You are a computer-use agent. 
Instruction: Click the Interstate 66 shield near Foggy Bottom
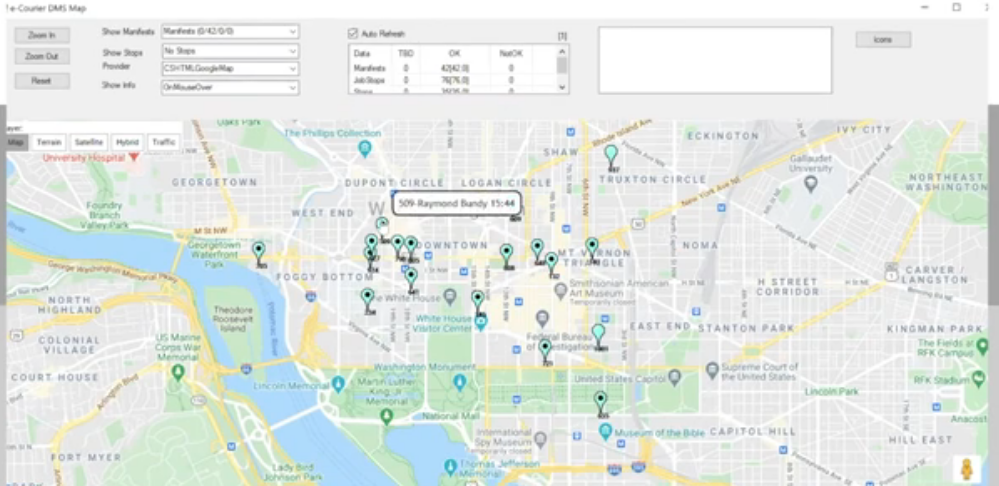[310, 296]
